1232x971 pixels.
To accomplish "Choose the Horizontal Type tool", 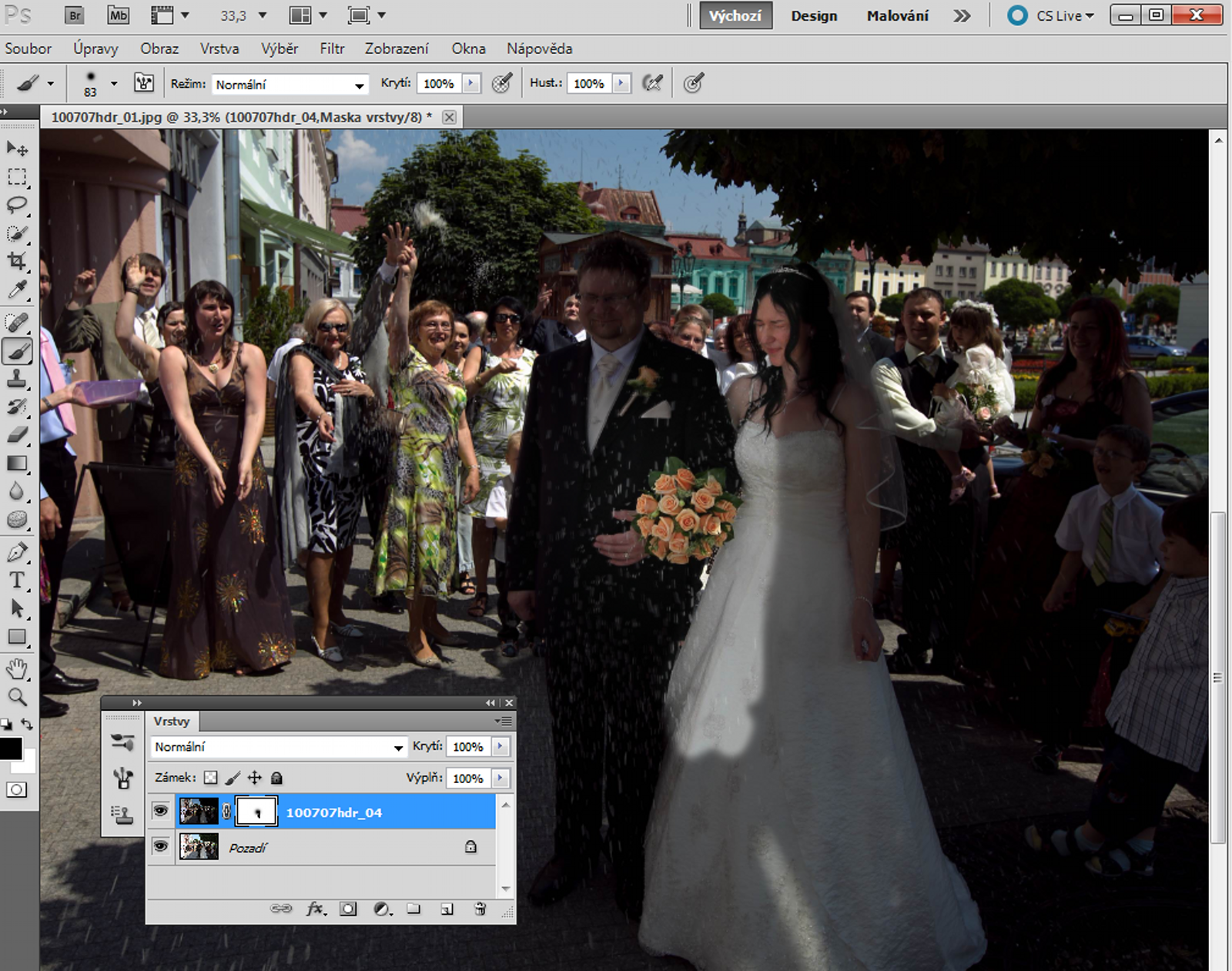I will pyautogui.click(x=17, y=581).
